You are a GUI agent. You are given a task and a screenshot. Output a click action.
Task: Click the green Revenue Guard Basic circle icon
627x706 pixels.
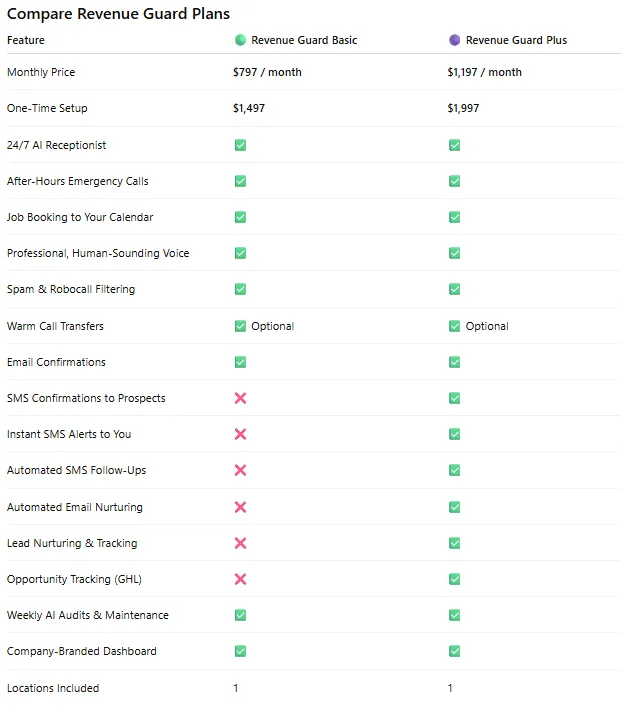[x=240, y=41]
